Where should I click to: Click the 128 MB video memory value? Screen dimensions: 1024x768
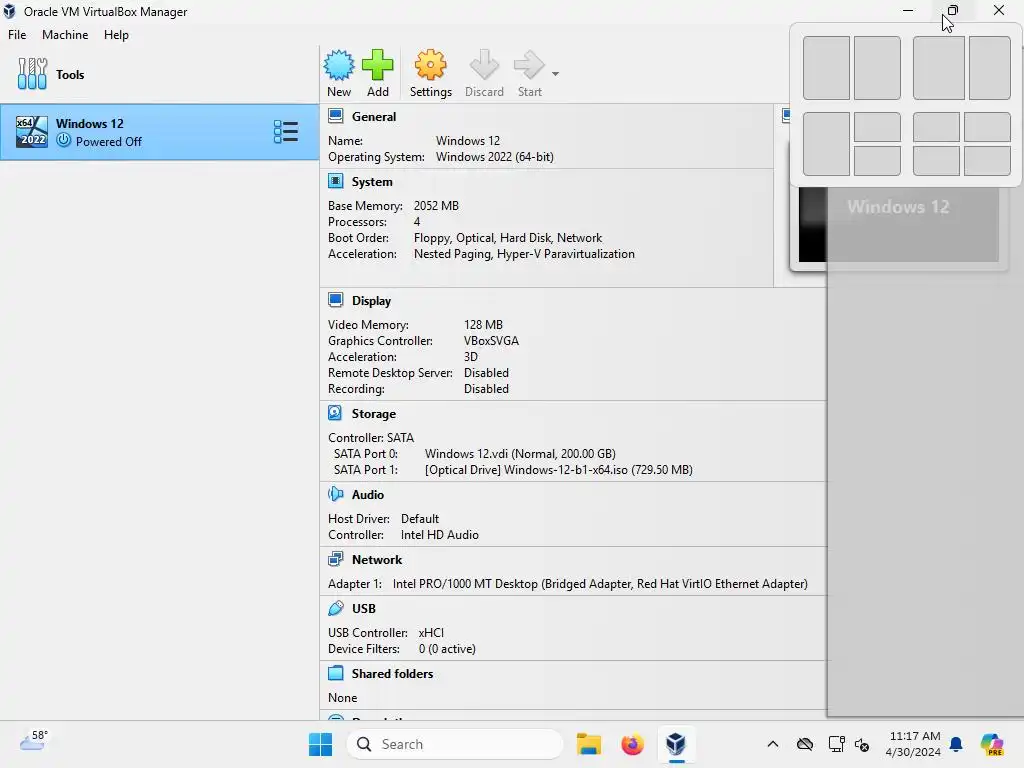coord(483,325)
